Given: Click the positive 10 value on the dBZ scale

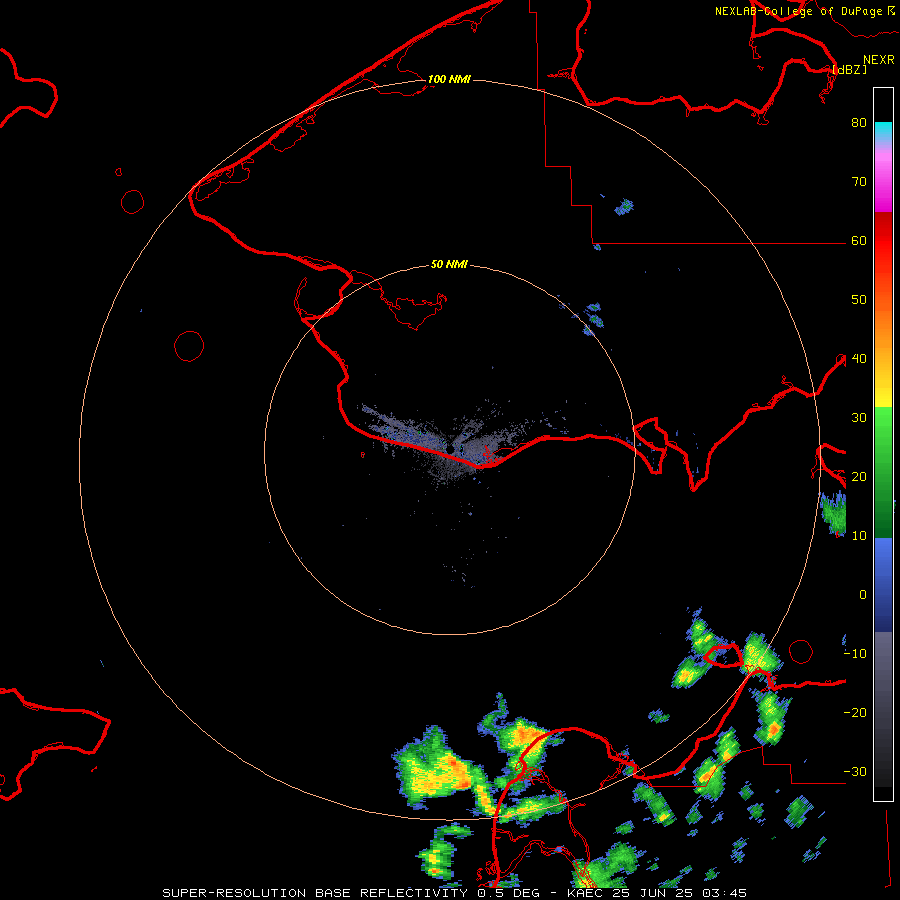Looking at the screenshot, I should coord(859,536).
